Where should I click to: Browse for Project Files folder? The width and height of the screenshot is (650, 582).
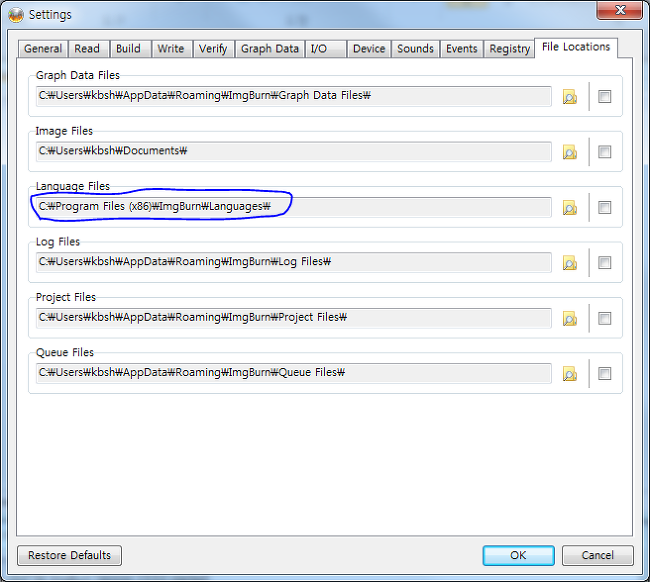pyautogui.click(x=570, y=318)
